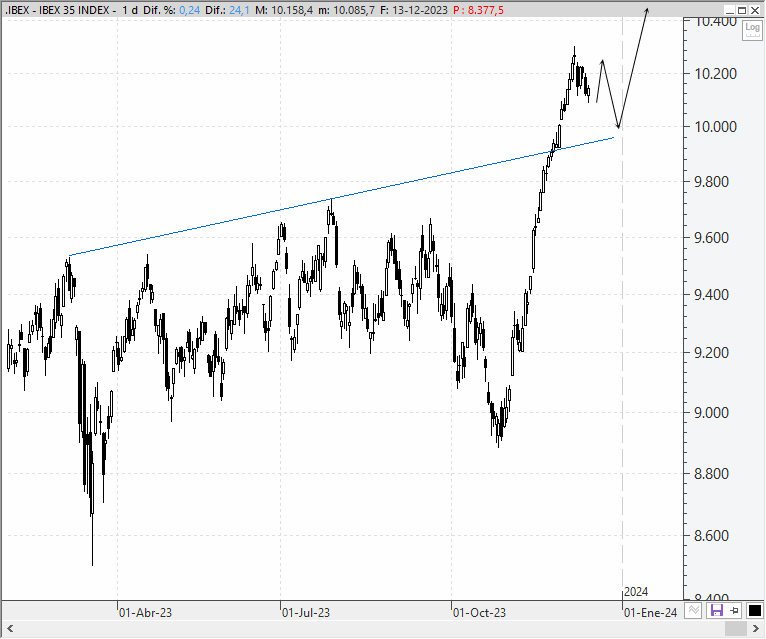Close the IBEX chart window
The width and height of the screenshot is (766, 639).
click(x=755, y=10)
